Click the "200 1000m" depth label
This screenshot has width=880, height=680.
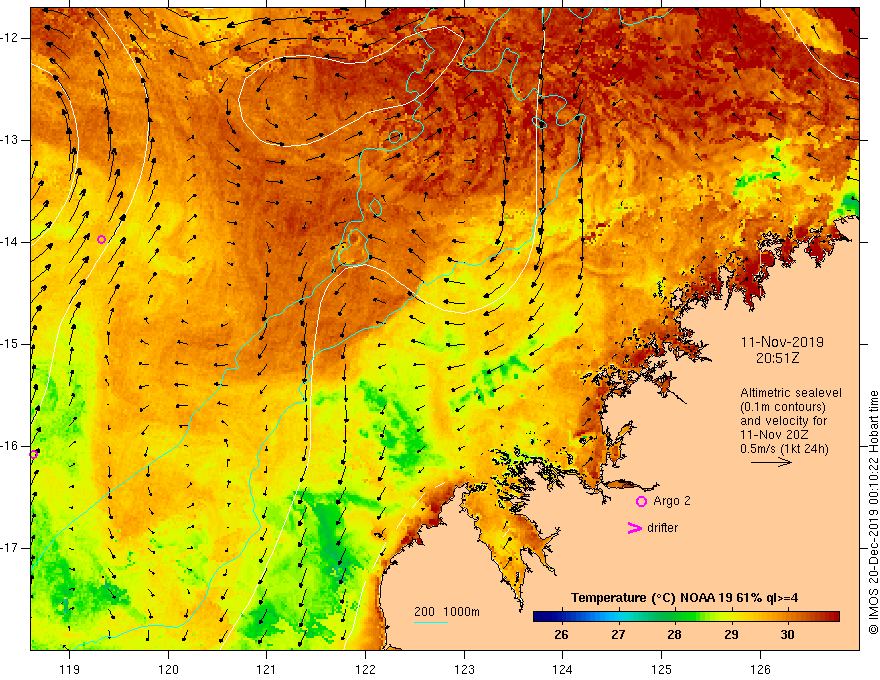(447, 612)
